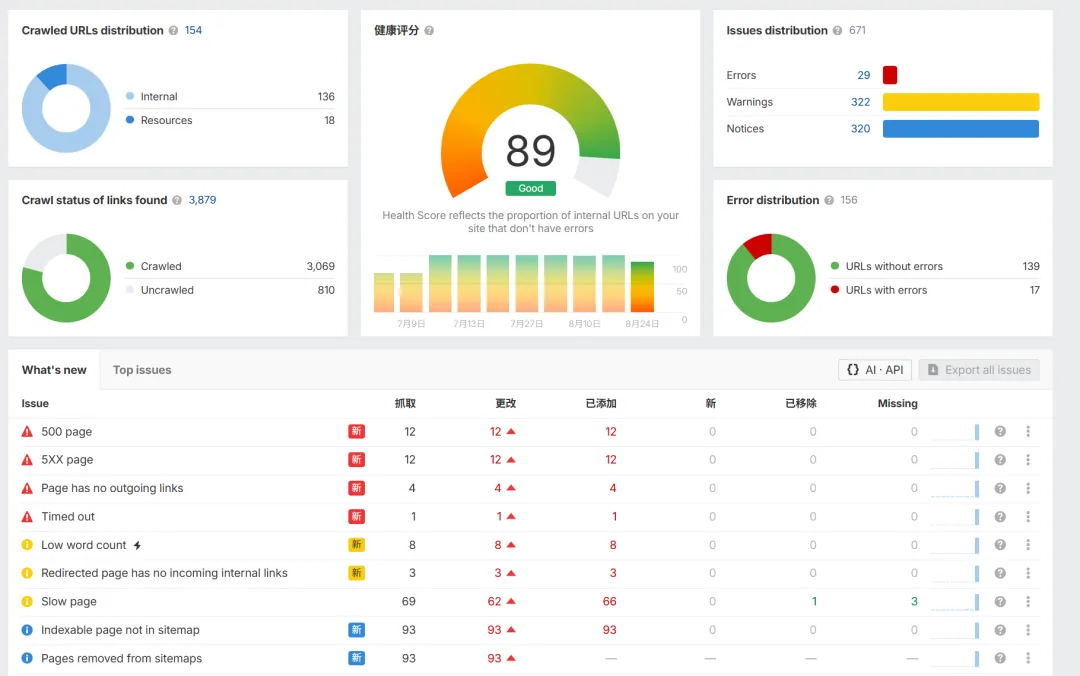This screenshot has width=1080, height=676.
Task: Open Indexable page not in sitemap issue
Action: pos(120,630)
